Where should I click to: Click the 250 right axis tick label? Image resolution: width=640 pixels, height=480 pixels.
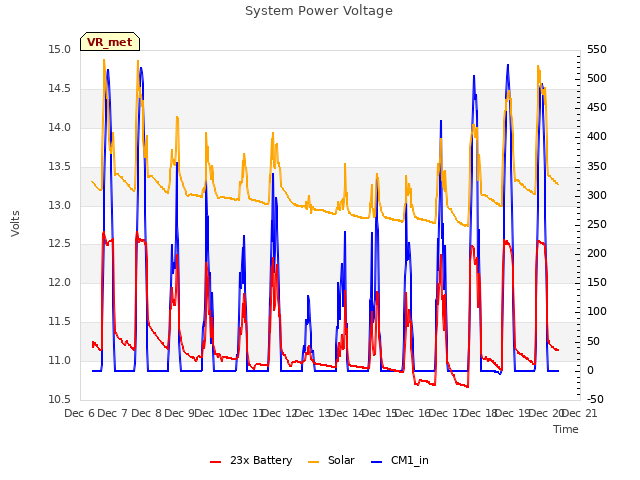(597, 224)
